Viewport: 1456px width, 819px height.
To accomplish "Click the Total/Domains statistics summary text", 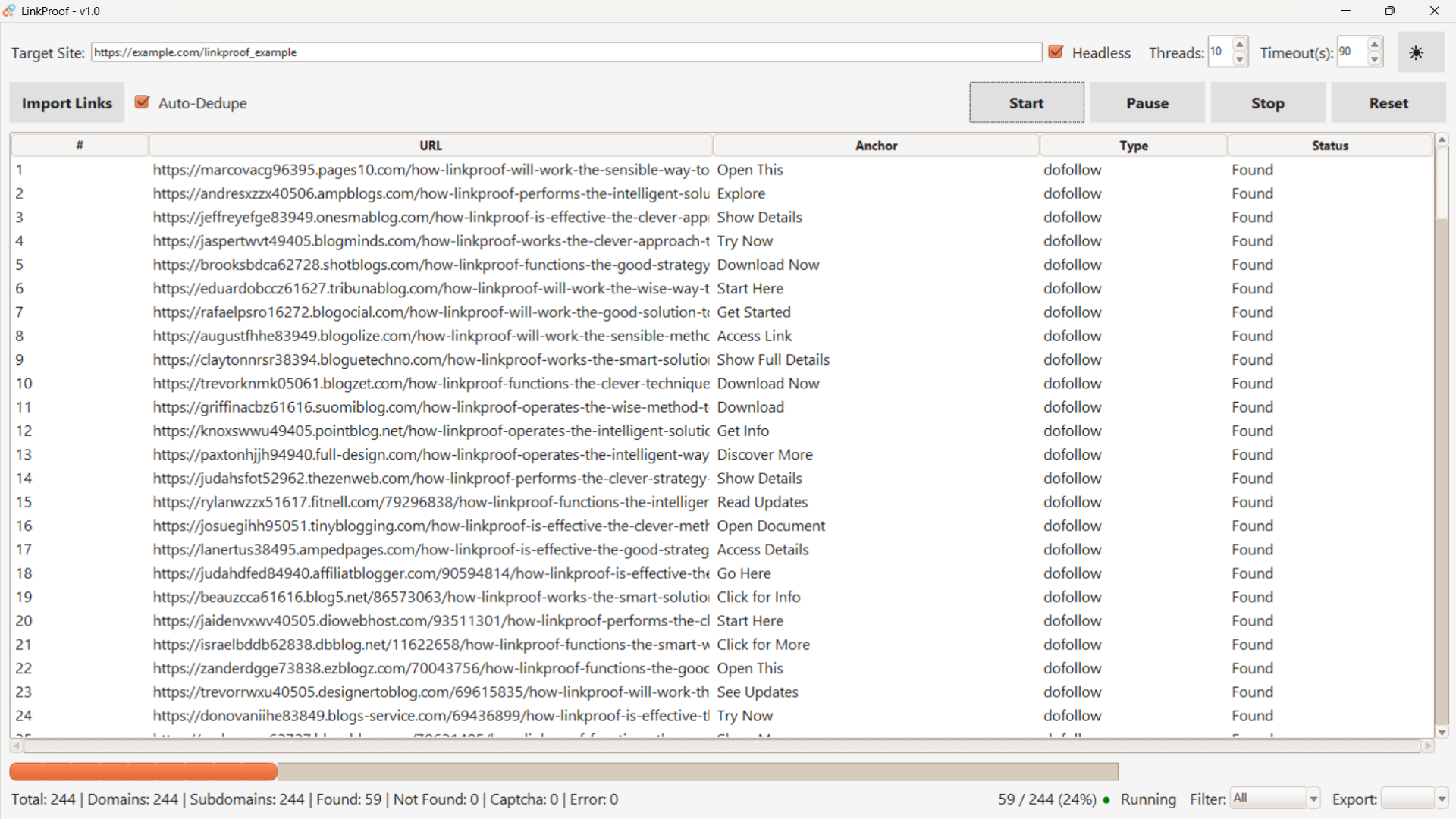I will (315, 799).
